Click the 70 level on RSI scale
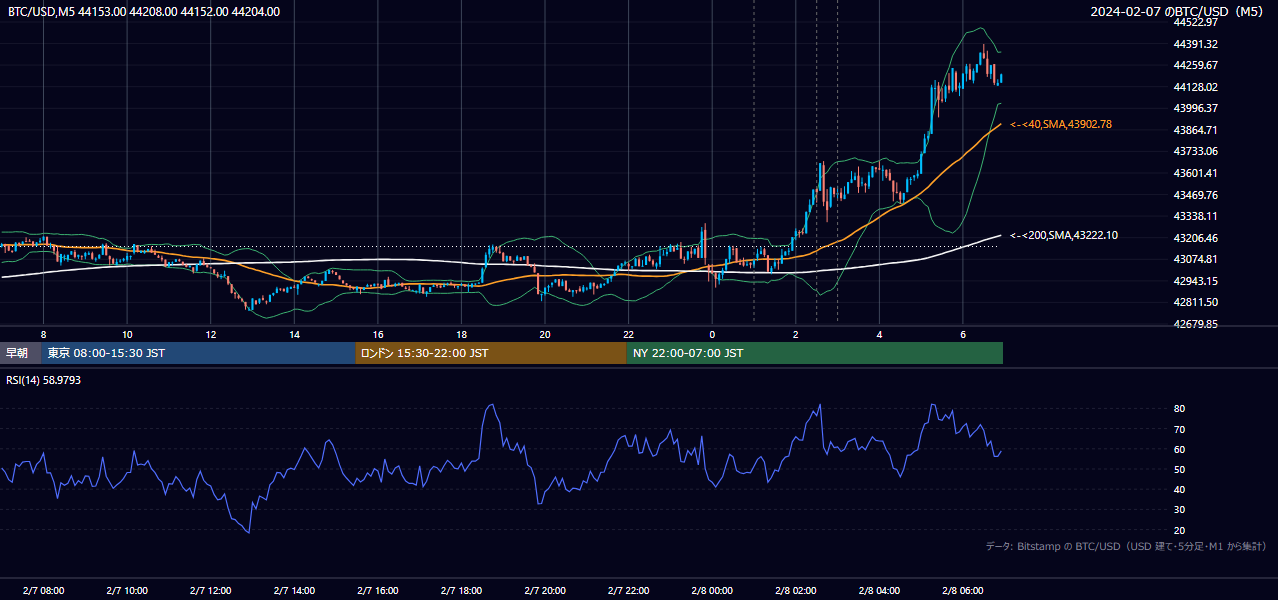1278x600 pixels. coord(1180,429)
